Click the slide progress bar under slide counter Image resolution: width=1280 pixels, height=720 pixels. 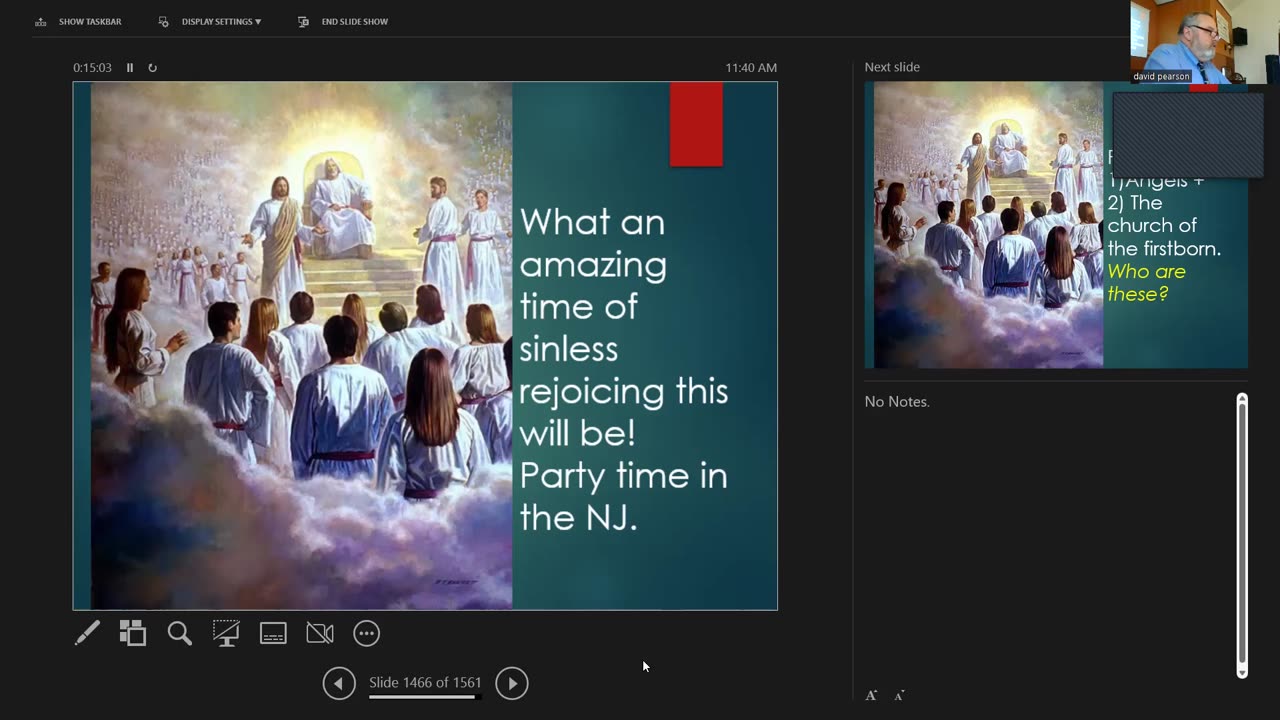425,696
